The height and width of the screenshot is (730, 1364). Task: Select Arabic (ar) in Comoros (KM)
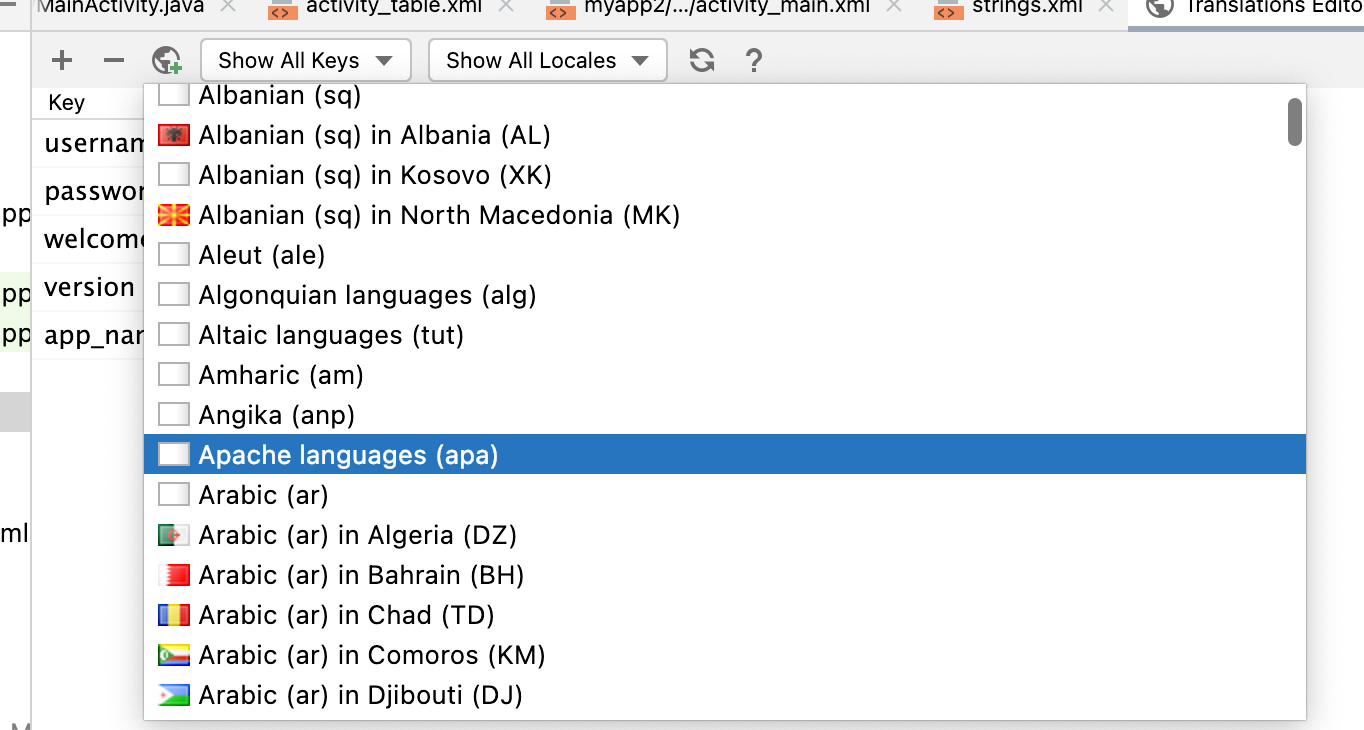click(x=725, y=655)
